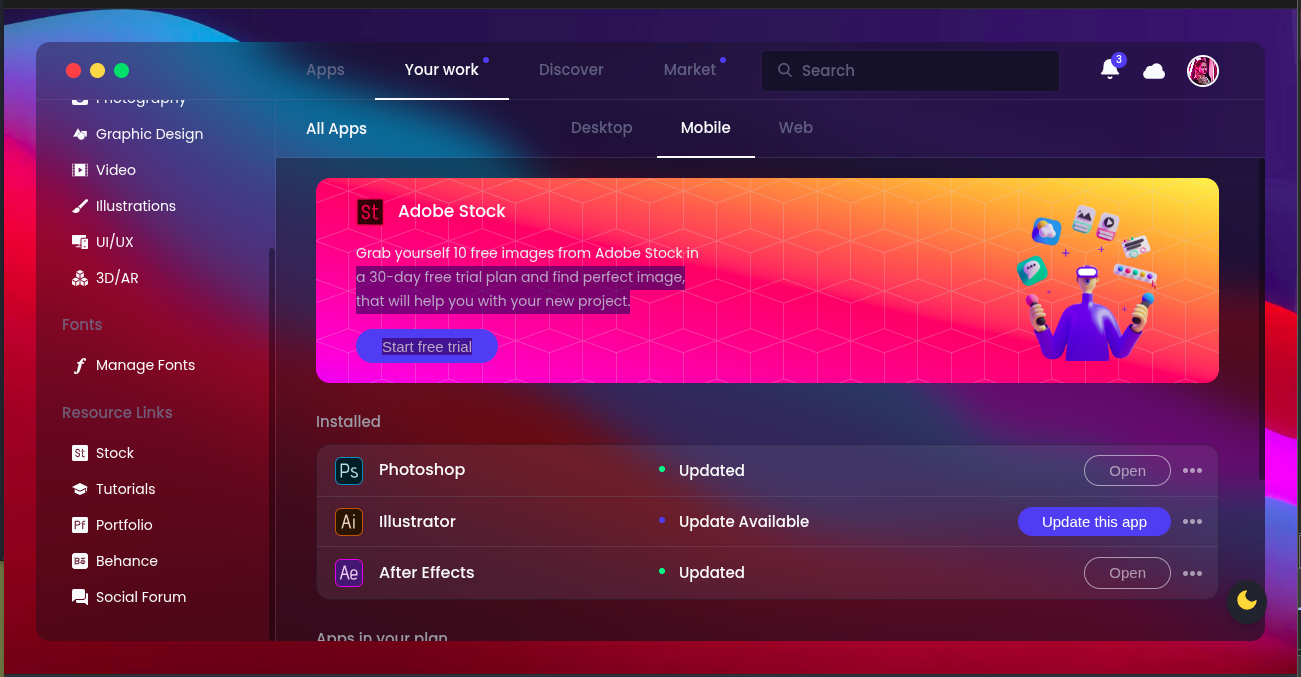1301x677 pixels.
Task: Click the Illustrator Ai app icon
Action: click(349, 522)
